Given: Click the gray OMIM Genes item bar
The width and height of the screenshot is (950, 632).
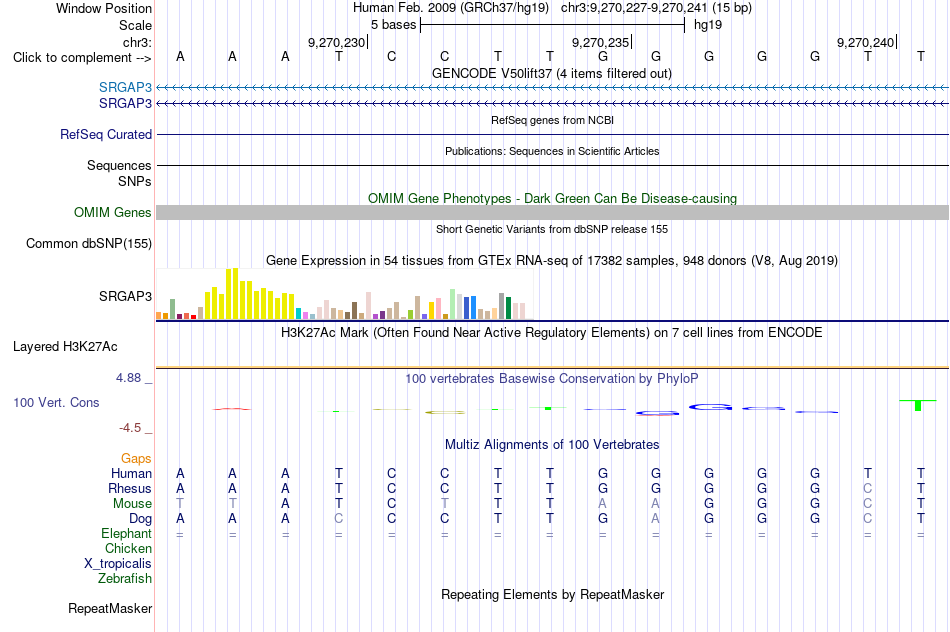Looking at the screenshot, I should click(553, 213).
